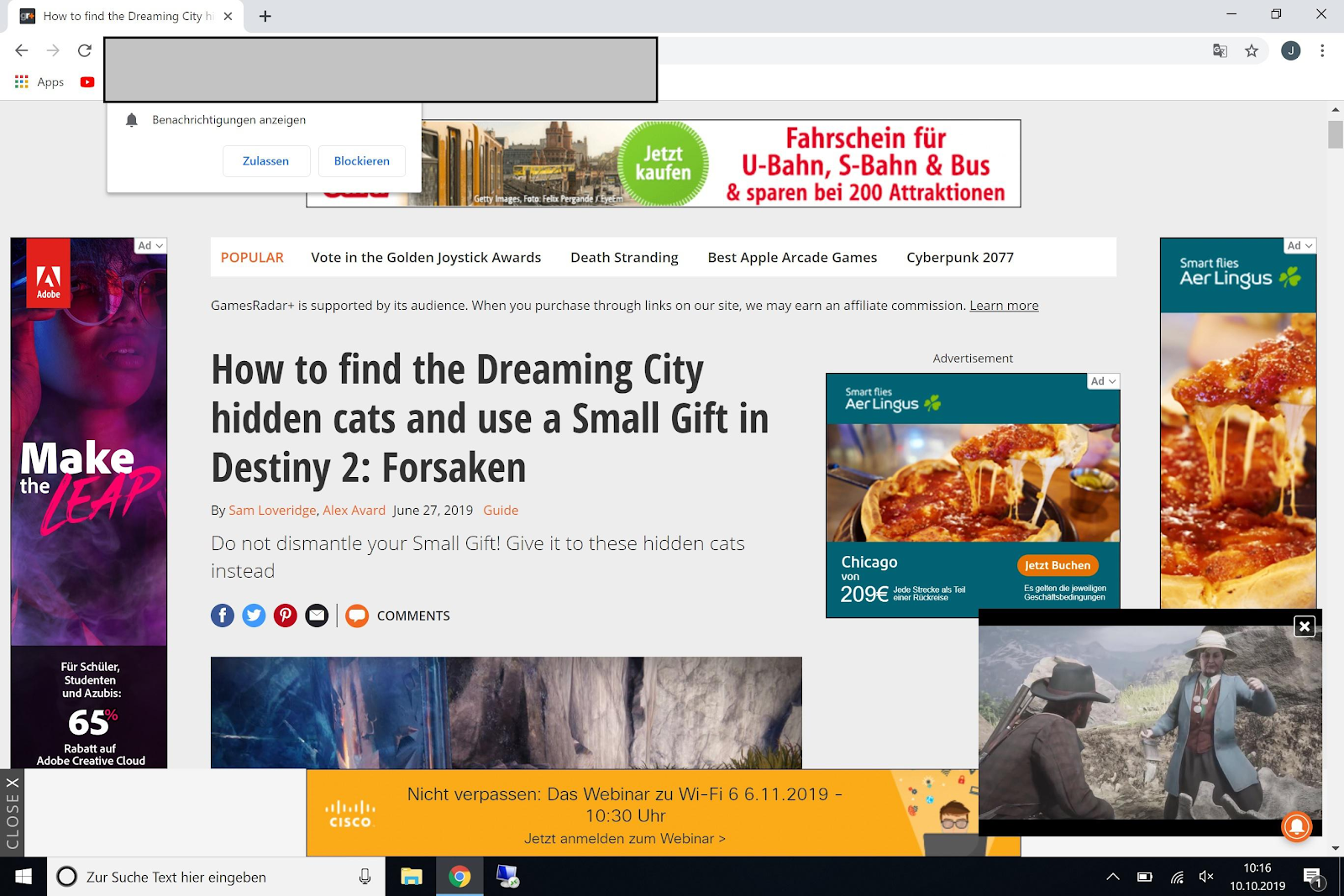Viewport: 1344px width, 896px height.
Task: Open the Adobe Creative Cloud ad
Action: click(89, 503)
